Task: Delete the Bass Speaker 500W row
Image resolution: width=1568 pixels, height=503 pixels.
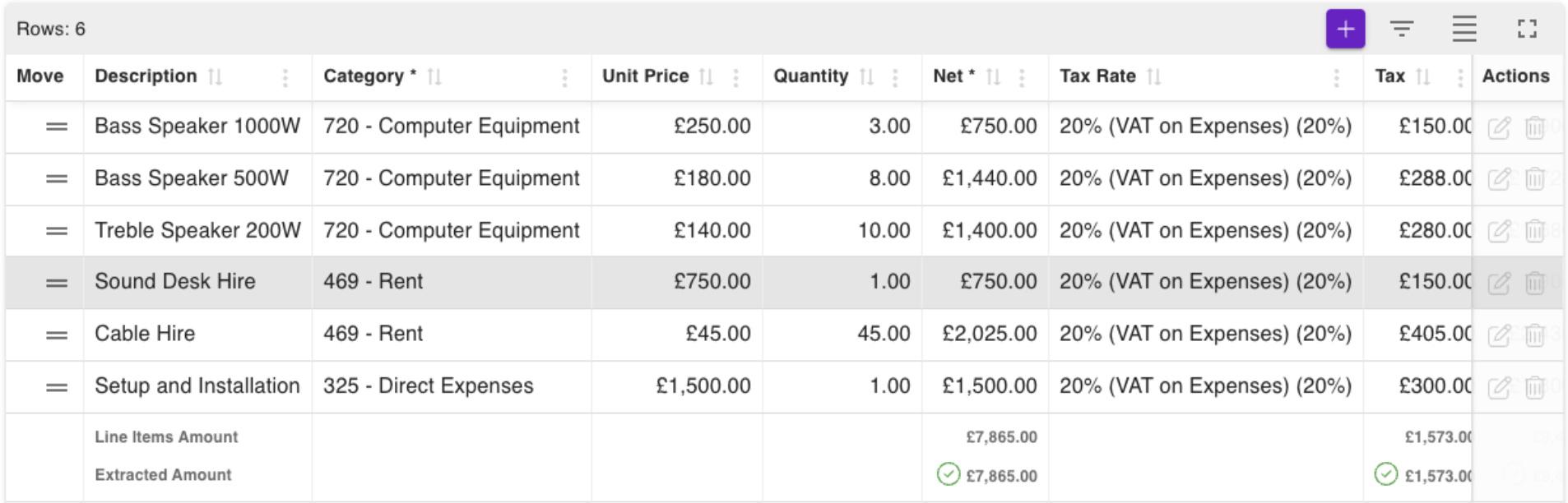Action: click(1534, 179)
